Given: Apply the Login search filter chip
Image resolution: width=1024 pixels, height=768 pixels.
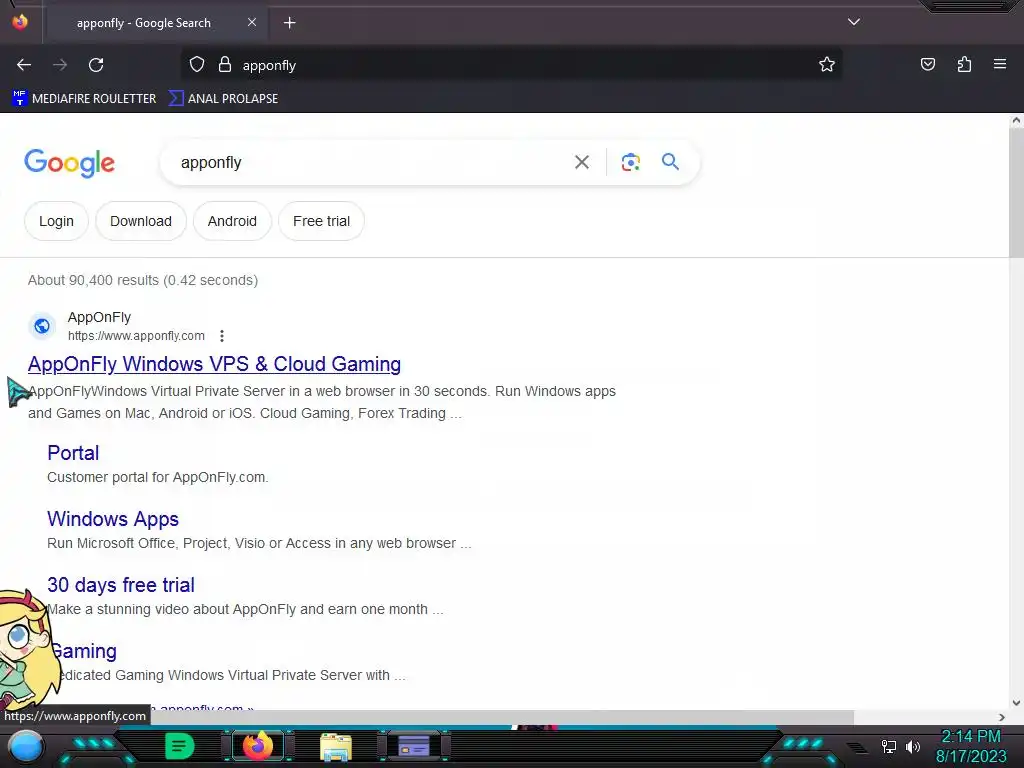Looking at the screenshot, I should [56, 221].
